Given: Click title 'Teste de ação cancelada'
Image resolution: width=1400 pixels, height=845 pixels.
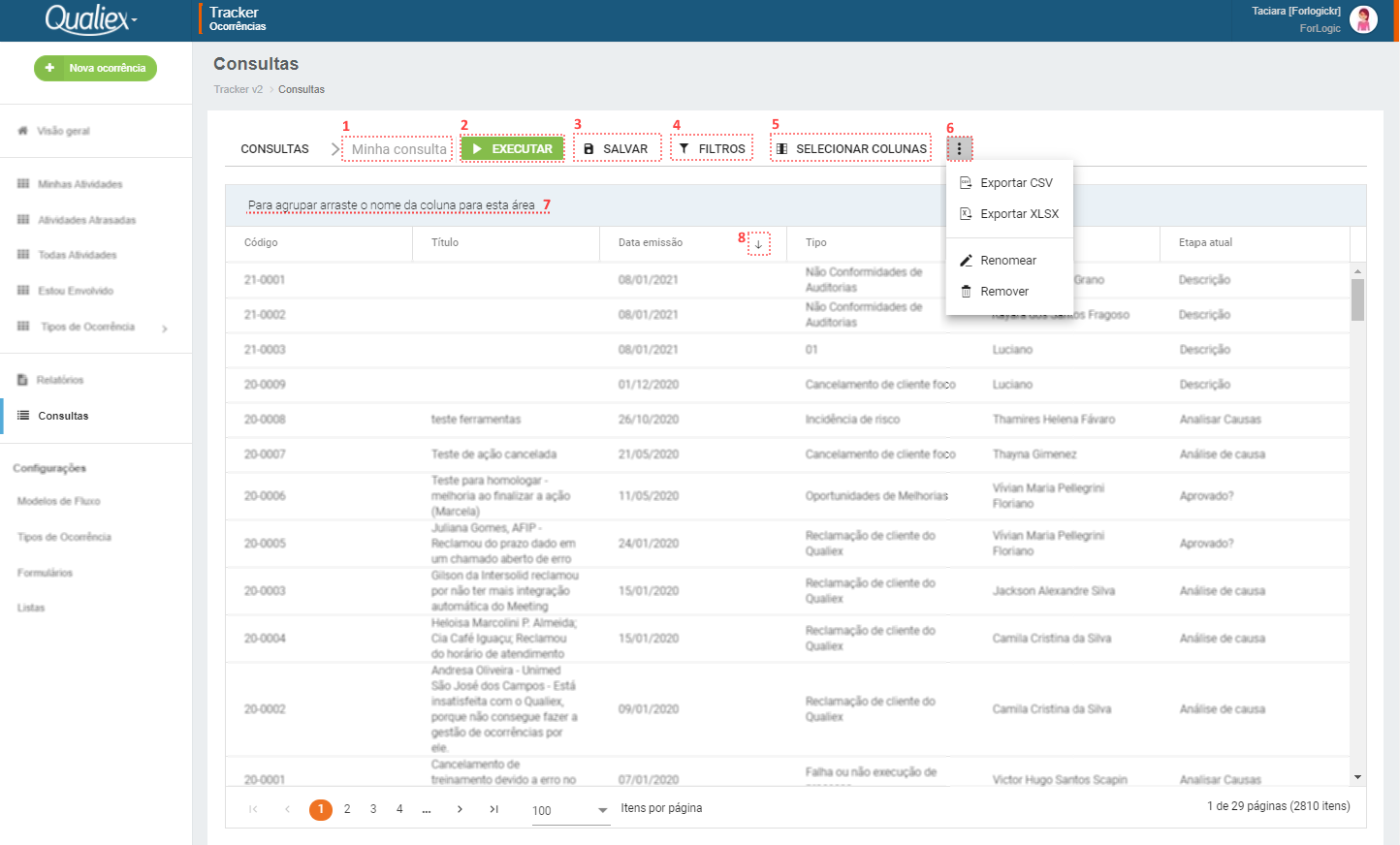Looking at the screenshot, I should tap(494, 454).
